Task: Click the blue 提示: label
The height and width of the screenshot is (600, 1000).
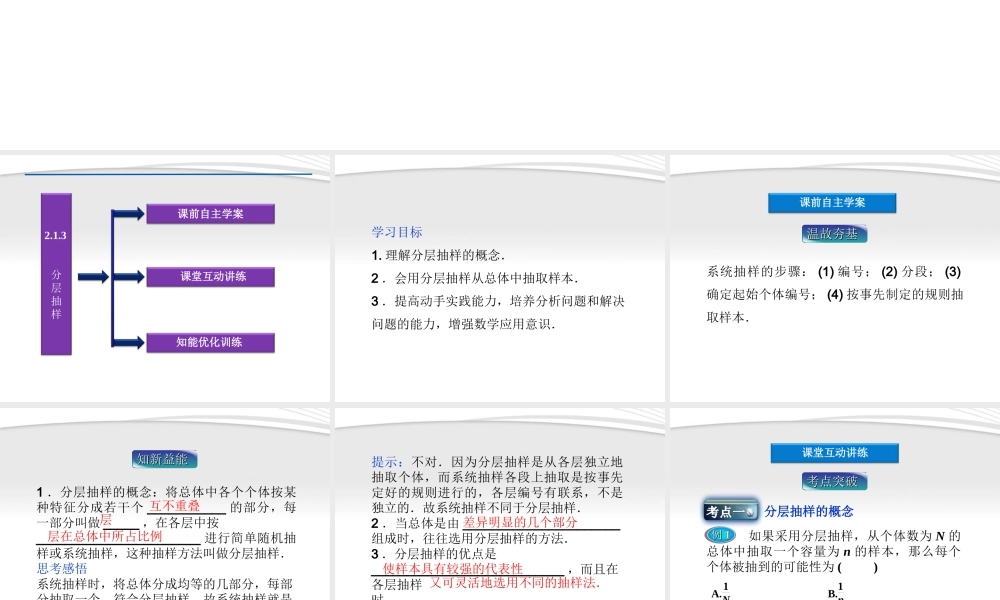Action: coord(388,462)
